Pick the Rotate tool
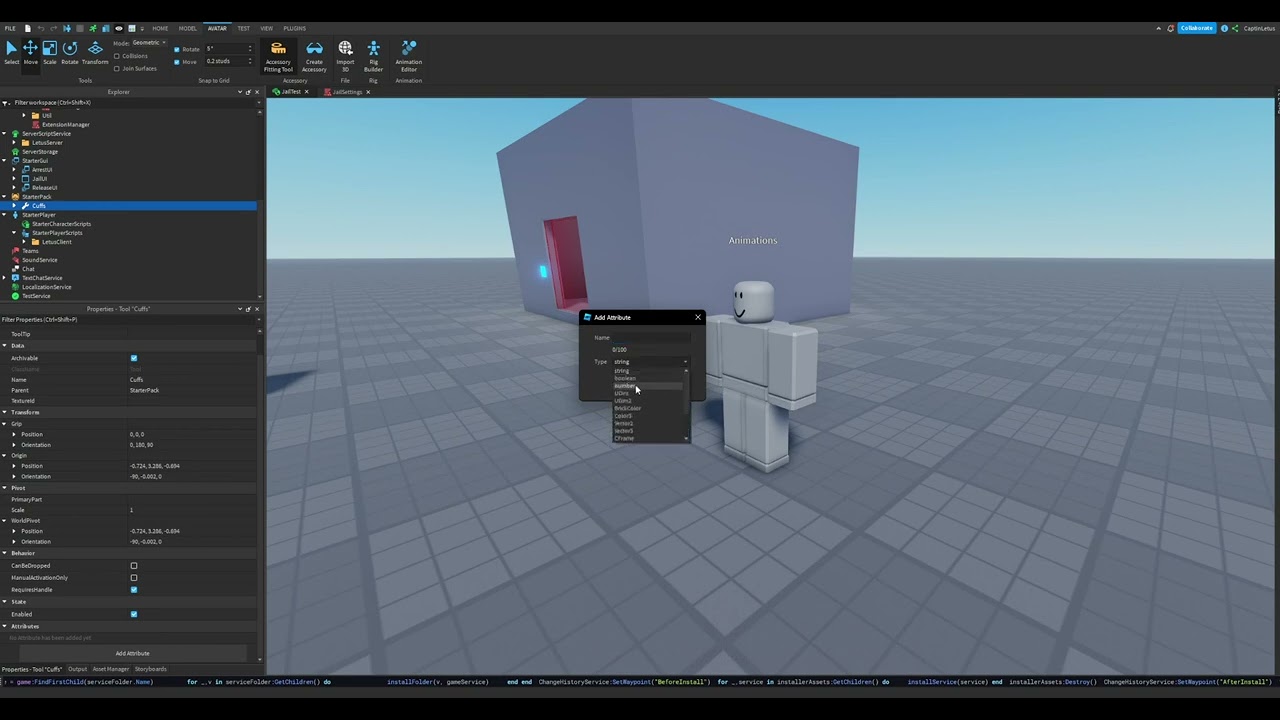The height and width of the screenshot is (720, 1280). pyautogui.click(x=69, y=52)
